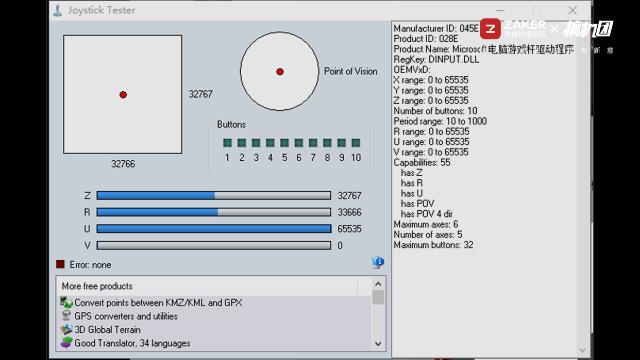This screenshot has width=640, height=360.
Task: Click the info globe icon
Action: (378, 262)
